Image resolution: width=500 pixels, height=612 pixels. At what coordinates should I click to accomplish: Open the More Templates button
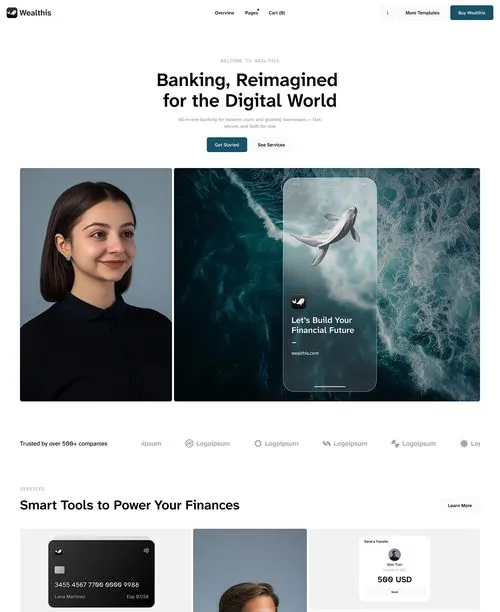pos(422,13)
